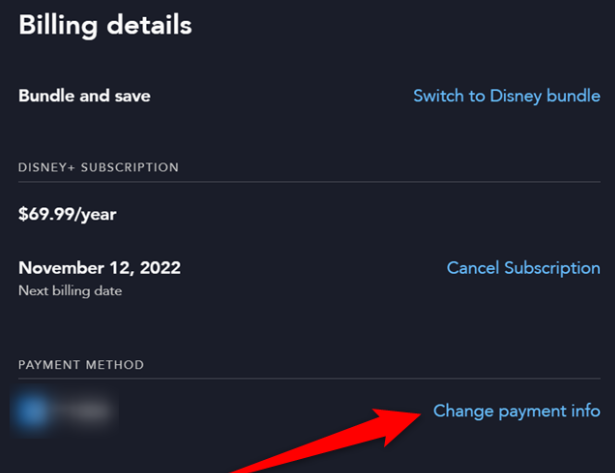Viewport: 615px width, 473px height.
Task: Select Cancel Subscription
Action: 524,268
